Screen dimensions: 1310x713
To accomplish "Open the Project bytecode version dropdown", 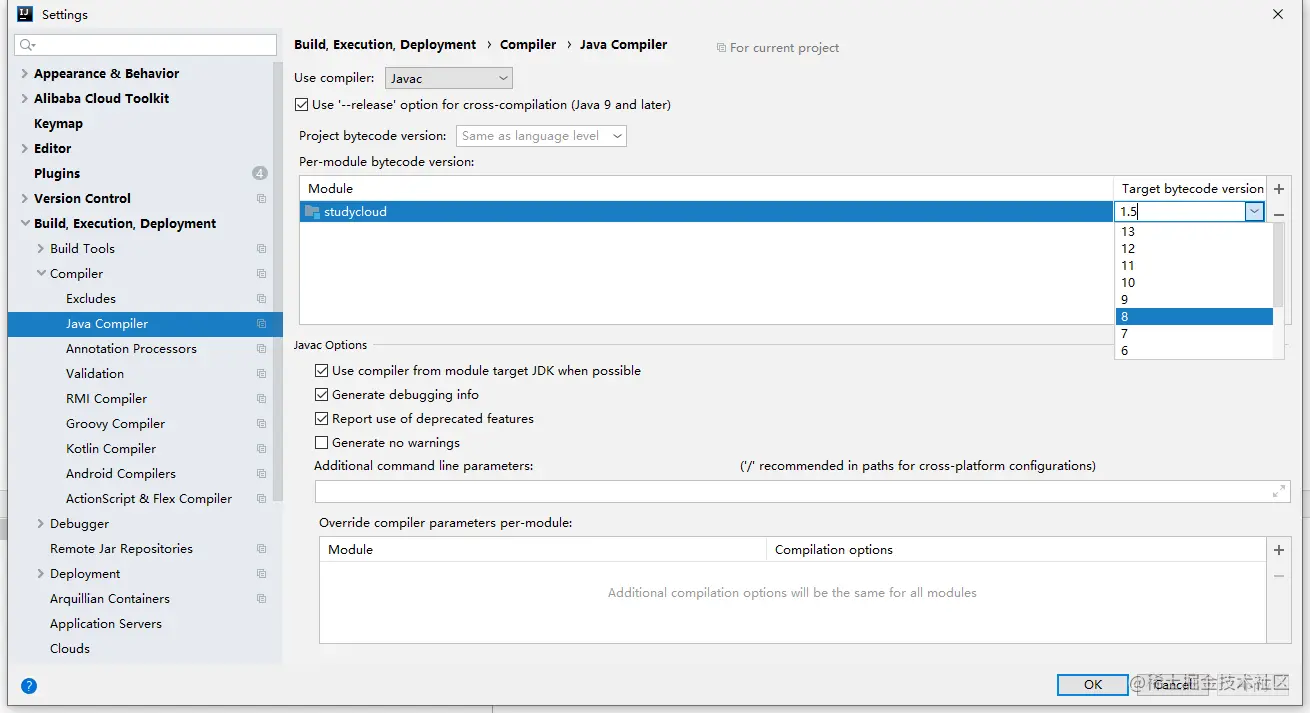I will [x=541, y=136].
